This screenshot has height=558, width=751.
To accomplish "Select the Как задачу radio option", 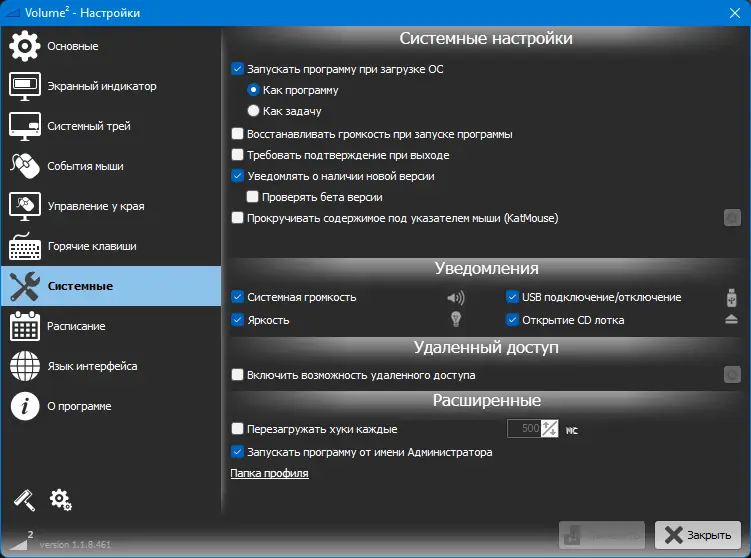I will pyautogui.click(x=253, y=111).
